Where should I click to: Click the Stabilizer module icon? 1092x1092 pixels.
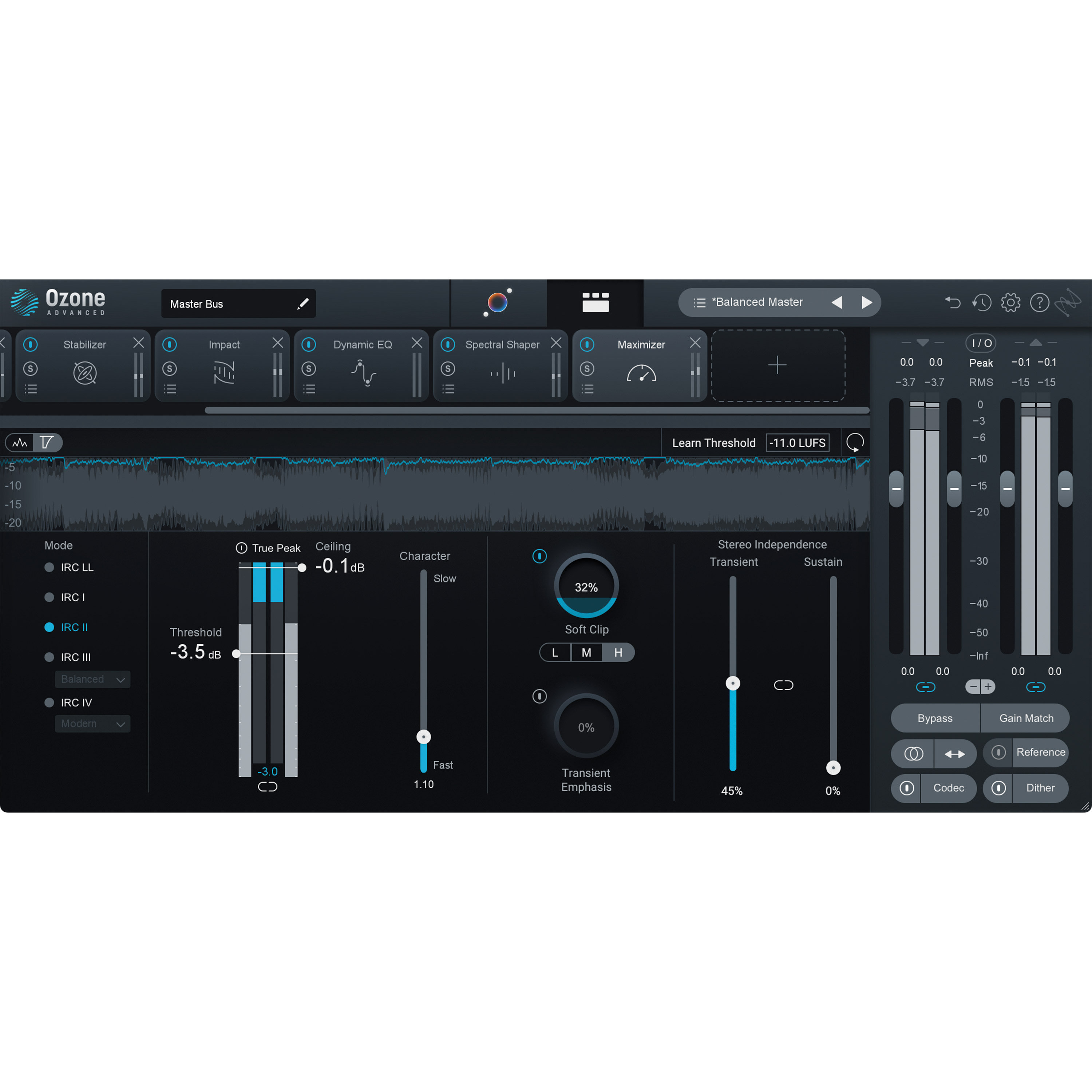click(x=85, y=373)
